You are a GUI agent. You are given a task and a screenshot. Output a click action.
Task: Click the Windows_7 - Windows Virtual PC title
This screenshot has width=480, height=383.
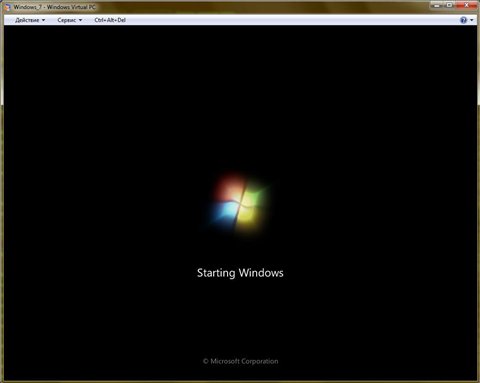[55, 7]
